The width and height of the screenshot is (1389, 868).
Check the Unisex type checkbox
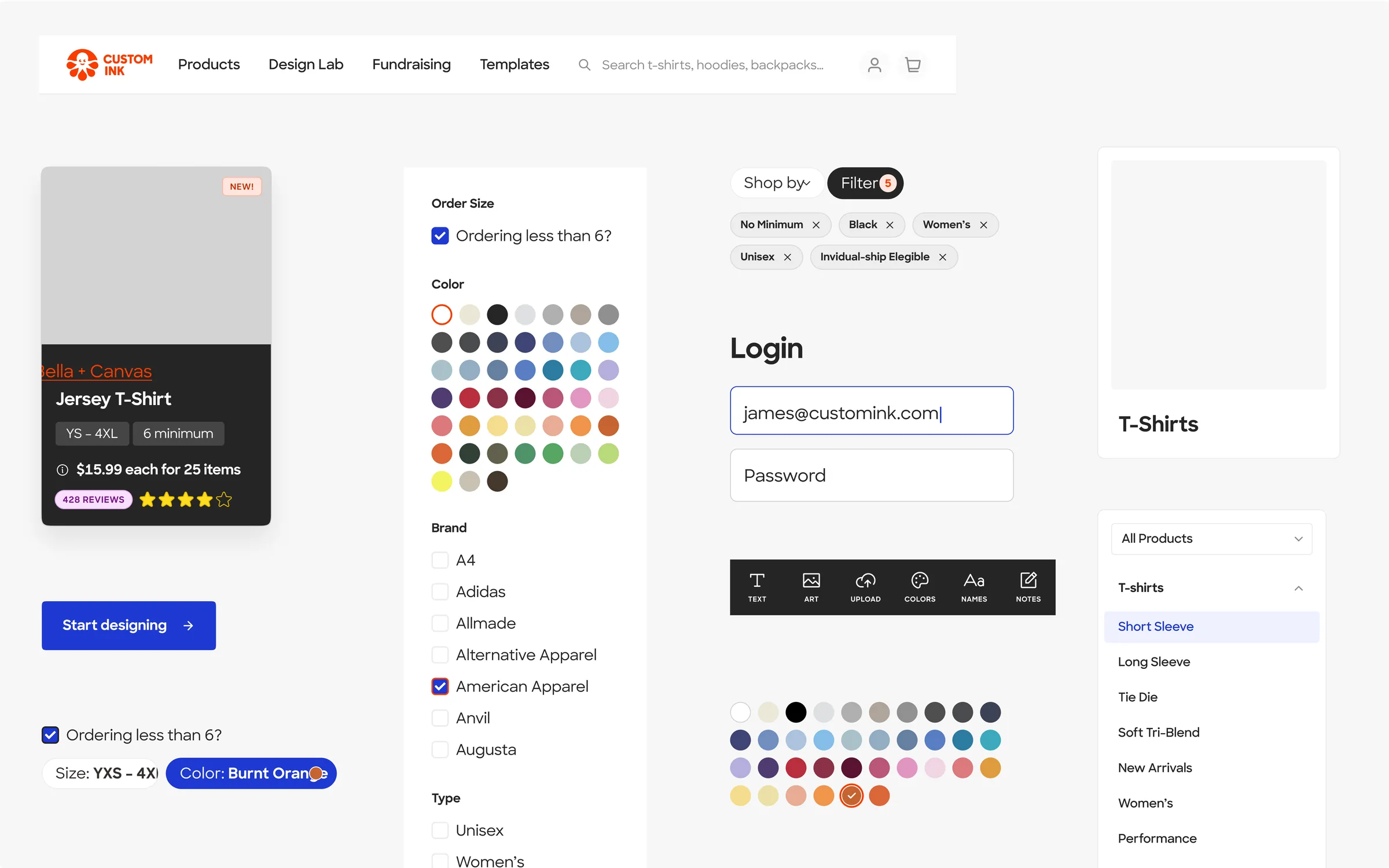click(x=440, y=830)
